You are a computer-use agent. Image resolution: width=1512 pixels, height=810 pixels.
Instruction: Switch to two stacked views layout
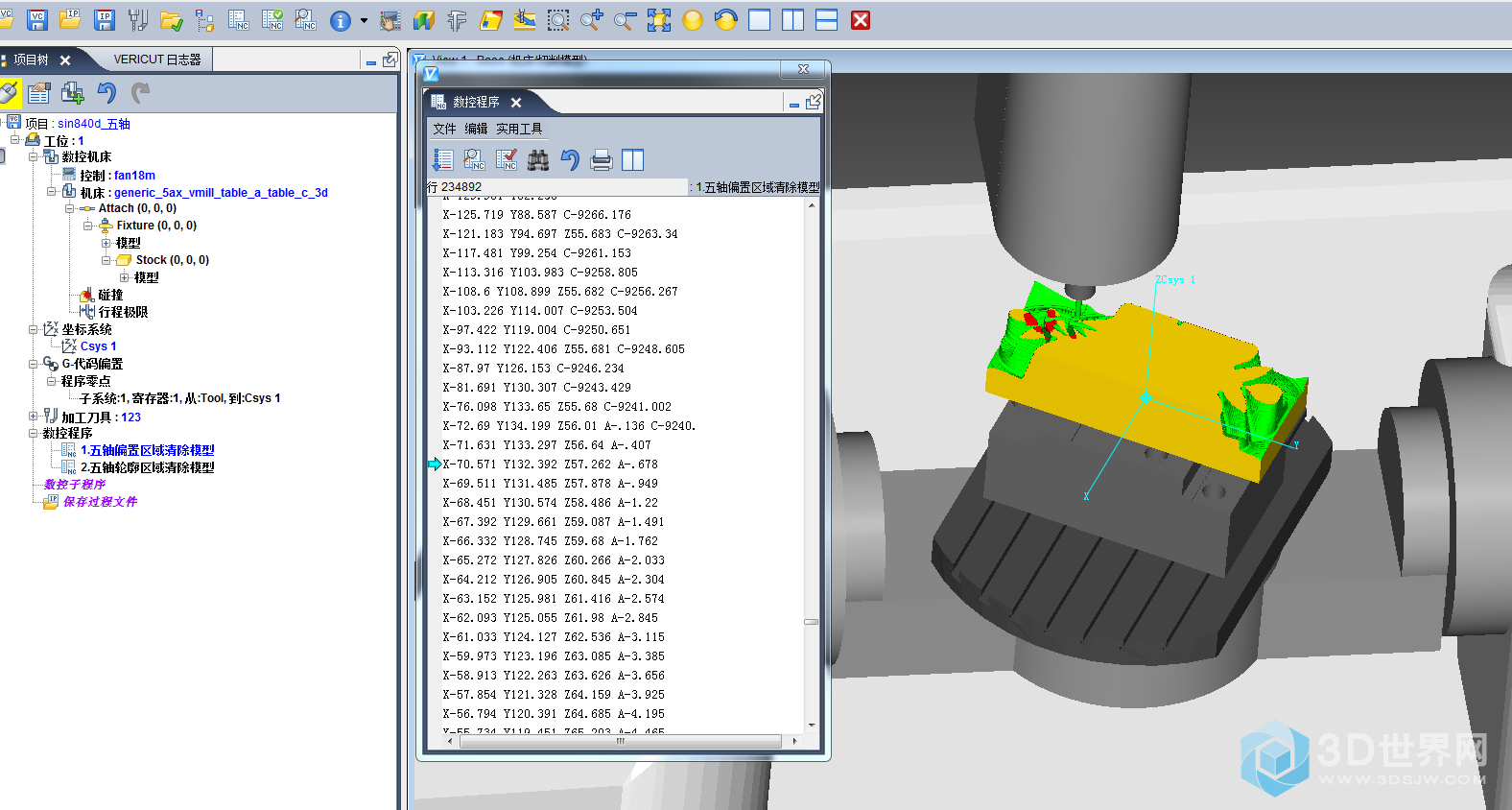click(x=827, y=19)
